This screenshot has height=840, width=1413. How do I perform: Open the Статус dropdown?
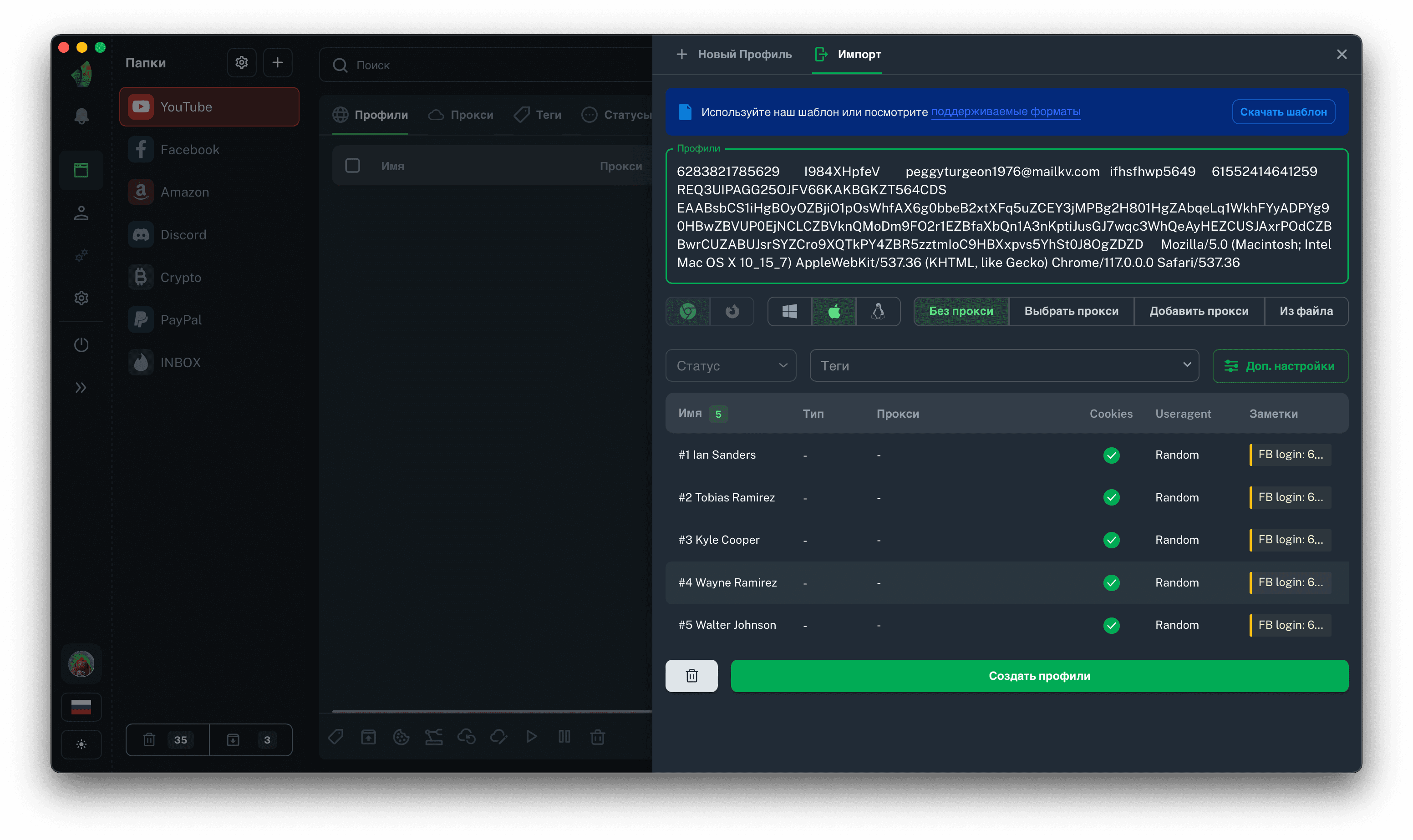730,366
